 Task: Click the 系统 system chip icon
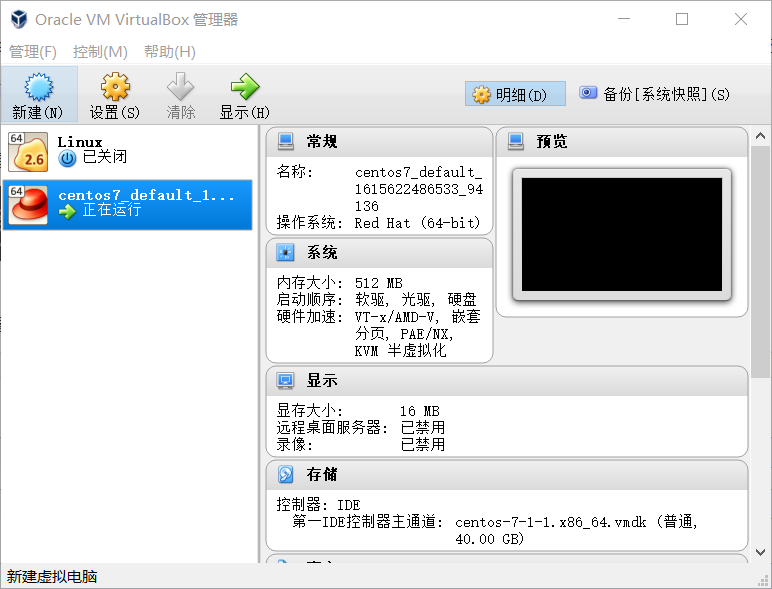[x=286, y=253]
